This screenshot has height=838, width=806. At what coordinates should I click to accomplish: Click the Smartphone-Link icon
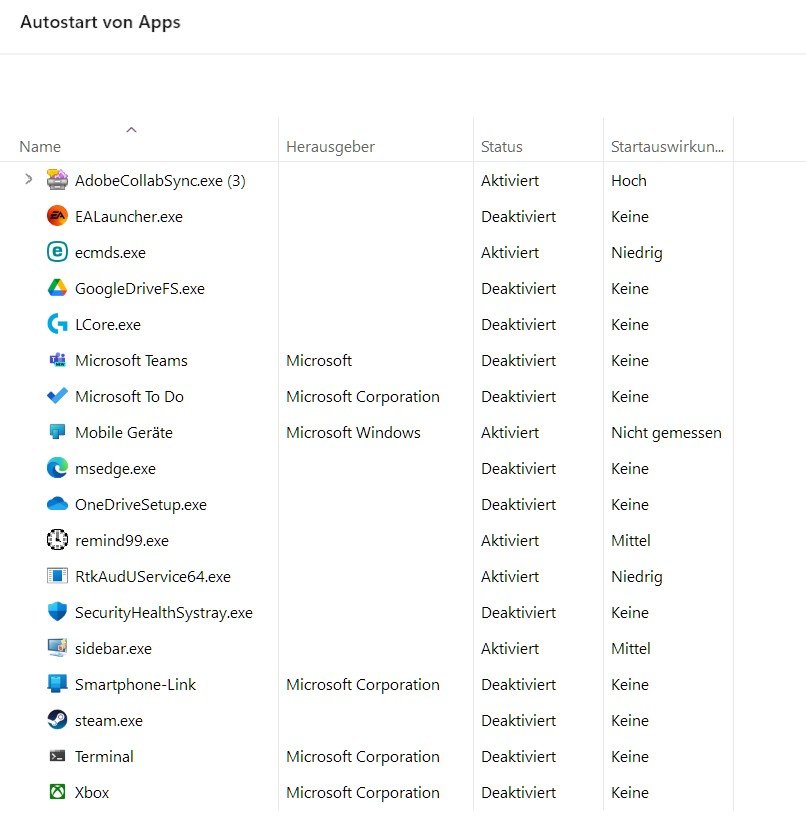(57, 684)
